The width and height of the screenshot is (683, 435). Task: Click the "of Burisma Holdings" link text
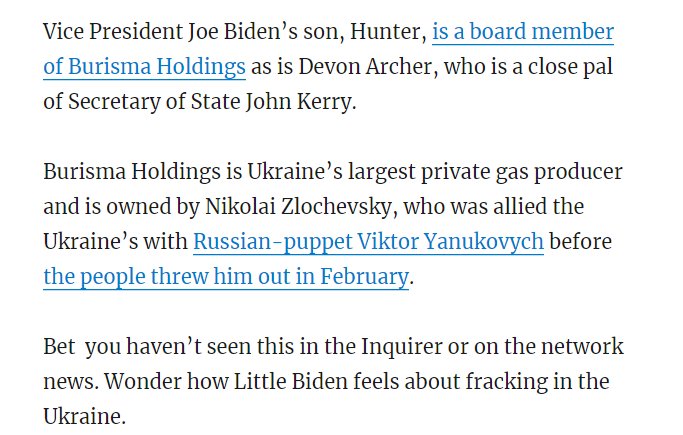(144, 68)
